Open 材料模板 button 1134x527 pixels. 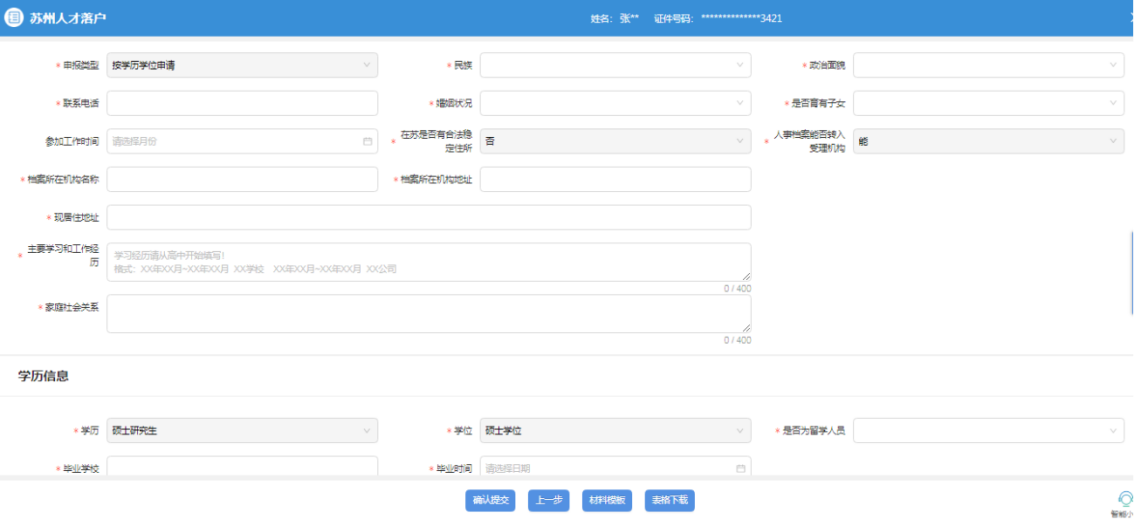pos(607,501)
